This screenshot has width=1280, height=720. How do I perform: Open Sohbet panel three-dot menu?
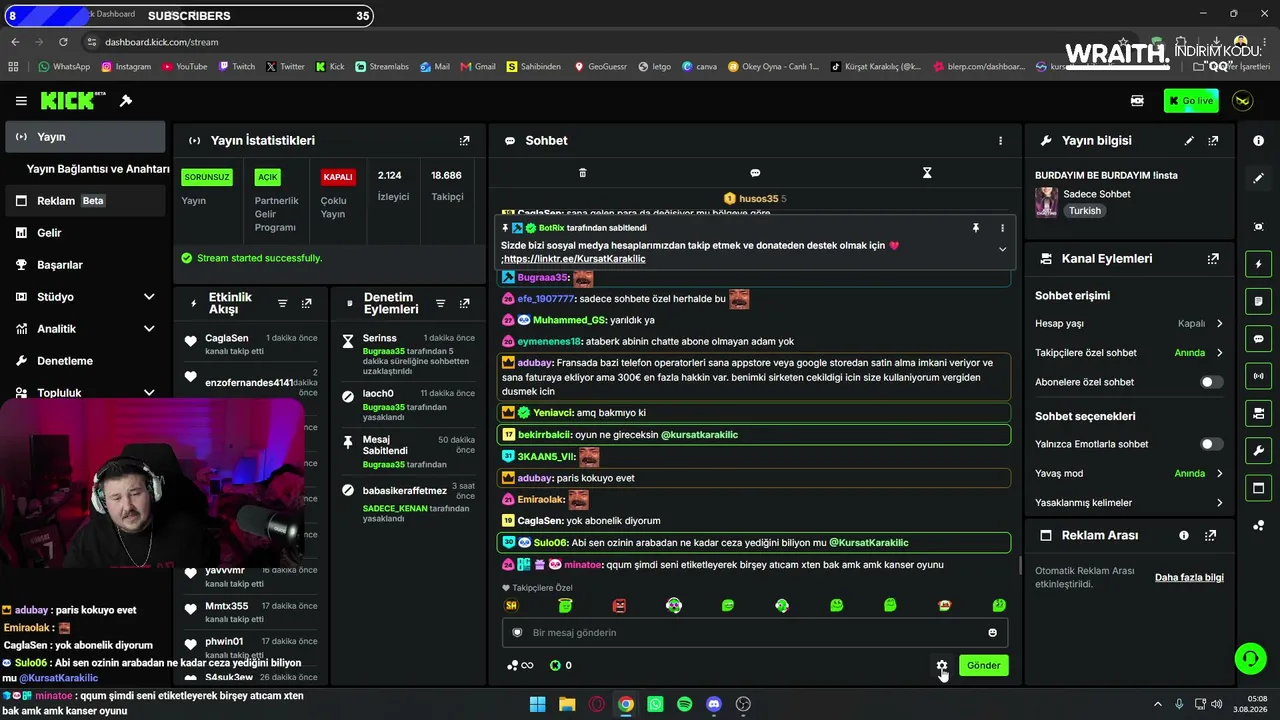(x=1000, y=141)
